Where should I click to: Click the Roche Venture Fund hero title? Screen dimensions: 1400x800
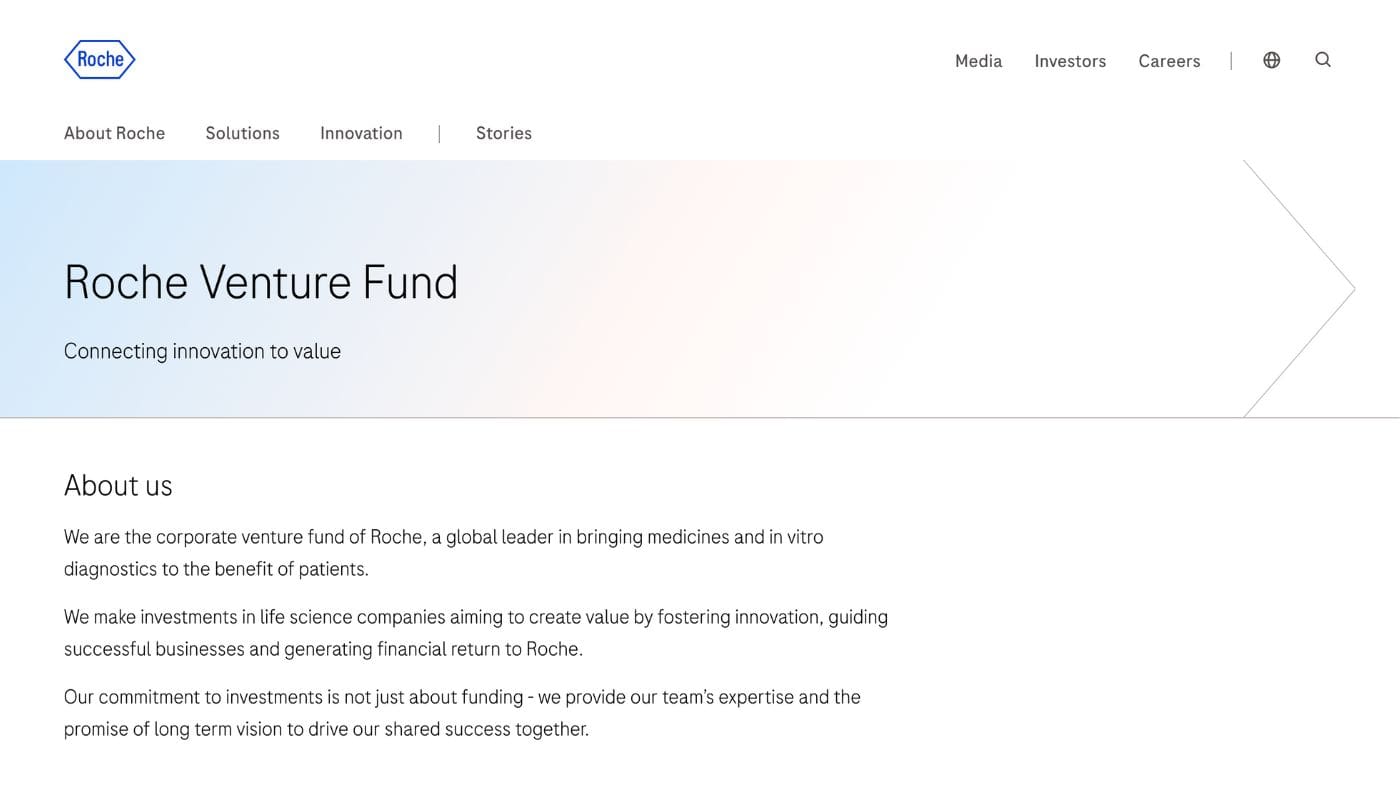pos(261,284)
